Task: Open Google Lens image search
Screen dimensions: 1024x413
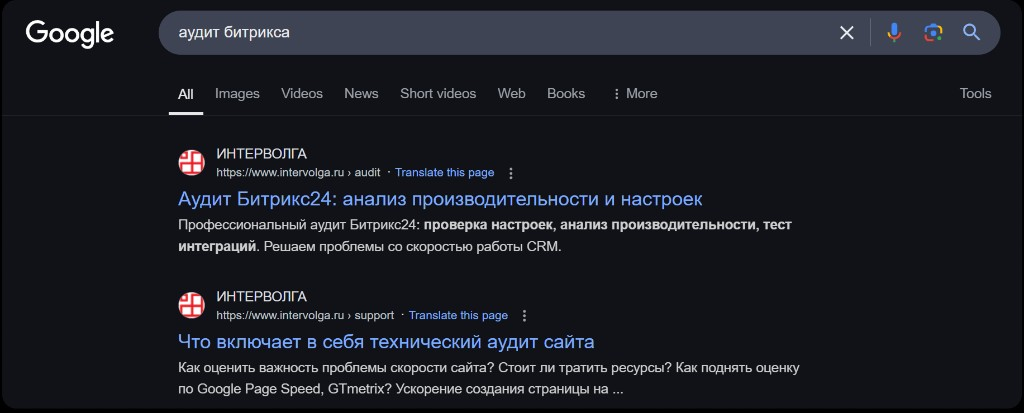Action: pyautogui.click(x=933, y=33)
